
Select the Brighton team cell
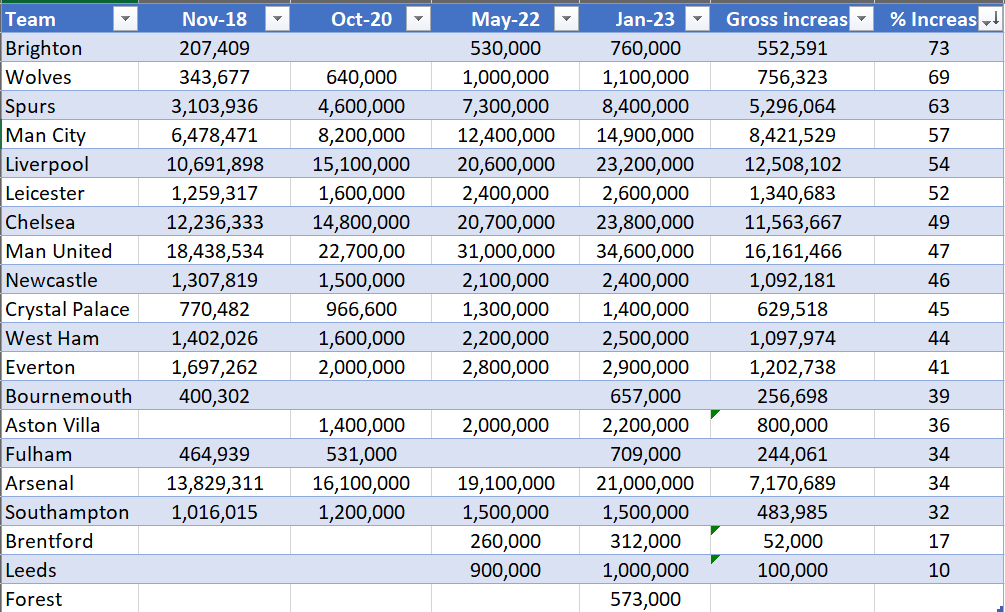click(x=70, y=48)
